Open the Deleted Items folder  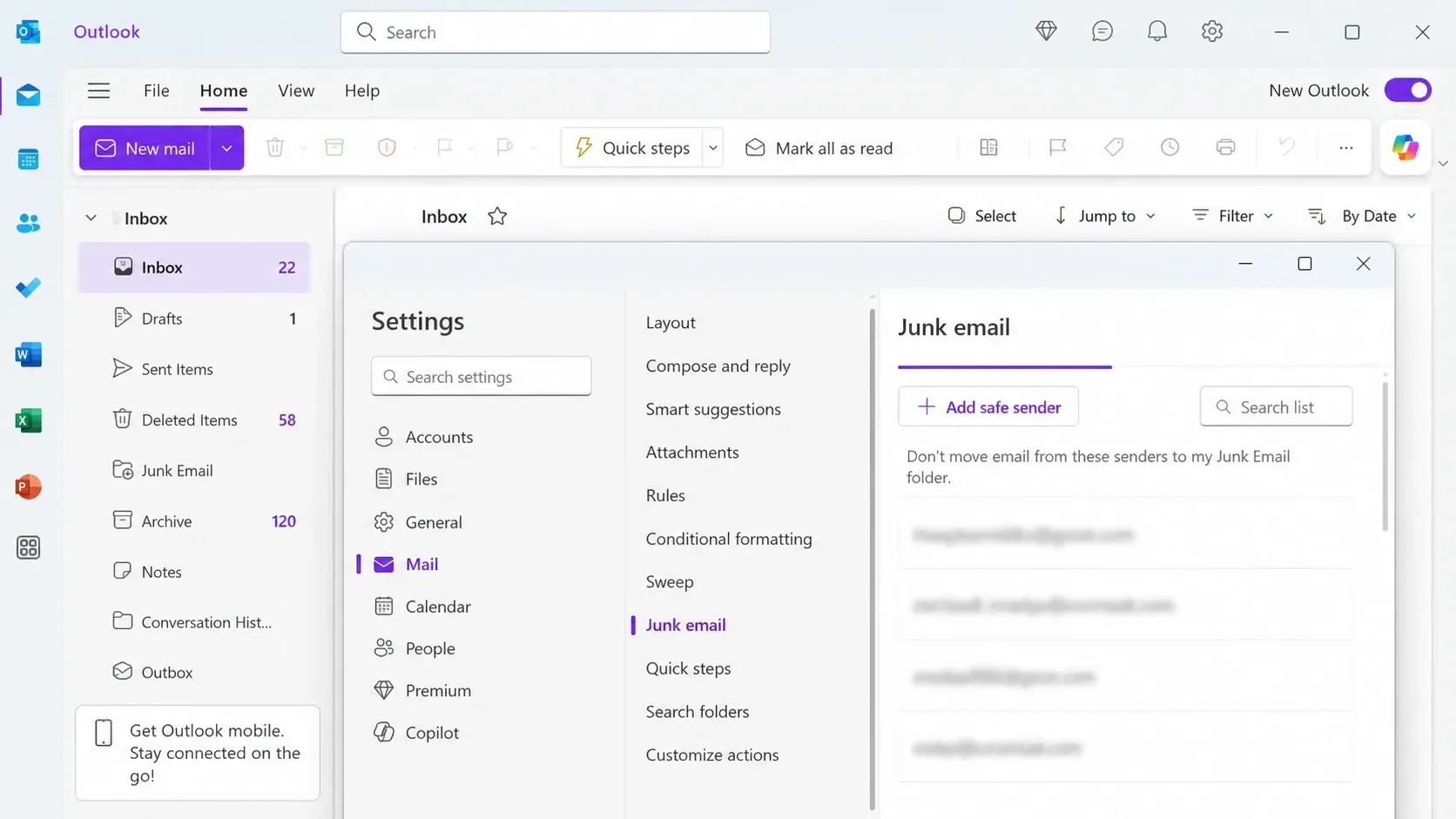click(194, 420)
